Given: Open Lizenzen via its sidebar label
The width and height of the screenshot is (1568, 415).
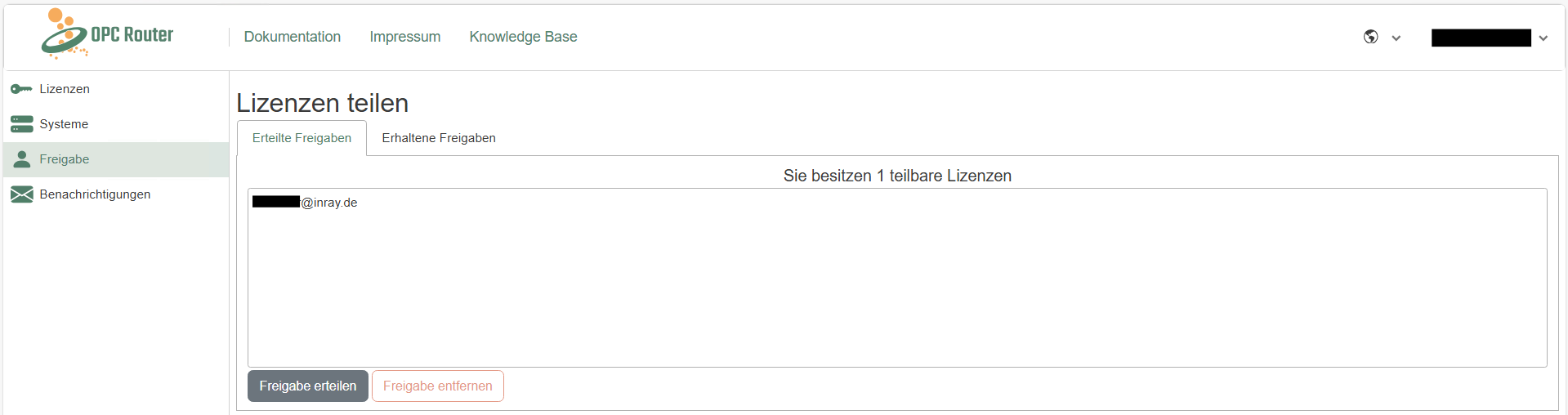Looking at the screenshot, I should click(x=65, y=89).
